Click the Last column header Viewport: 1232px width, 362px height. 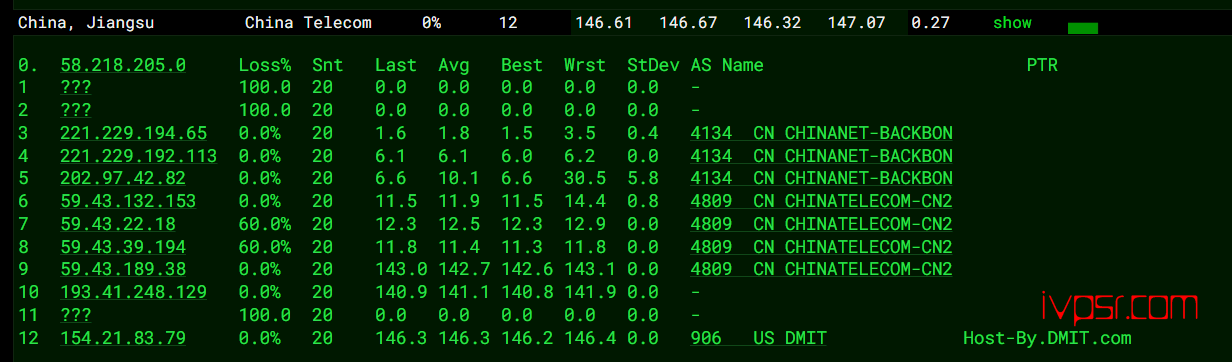396,65
